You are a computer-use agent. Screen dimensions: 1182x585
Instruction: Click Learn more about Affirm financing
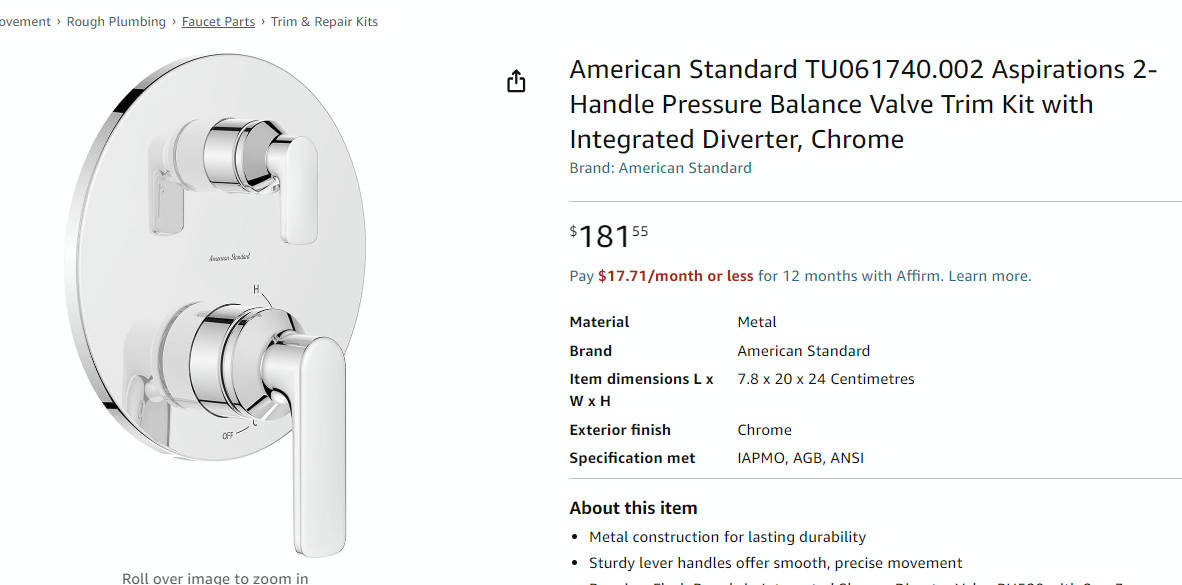click(989, 276)
